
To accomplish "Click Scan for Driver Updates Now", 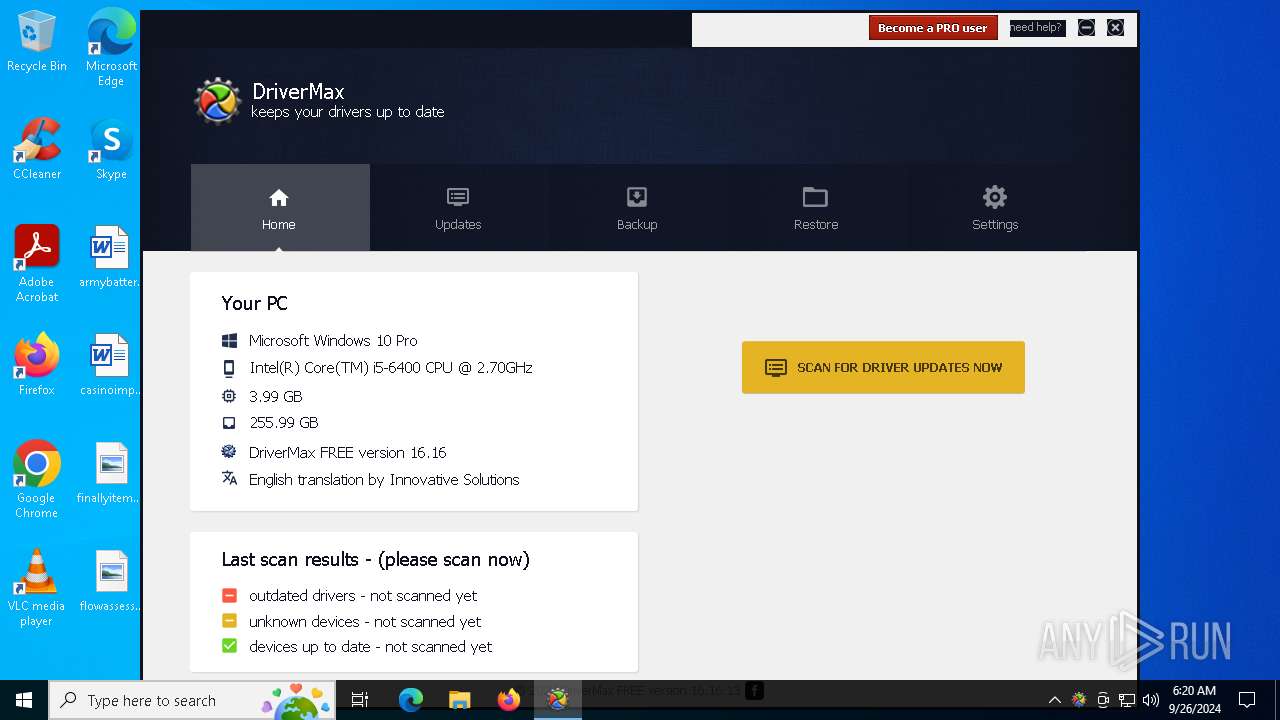I will (883, 367).
